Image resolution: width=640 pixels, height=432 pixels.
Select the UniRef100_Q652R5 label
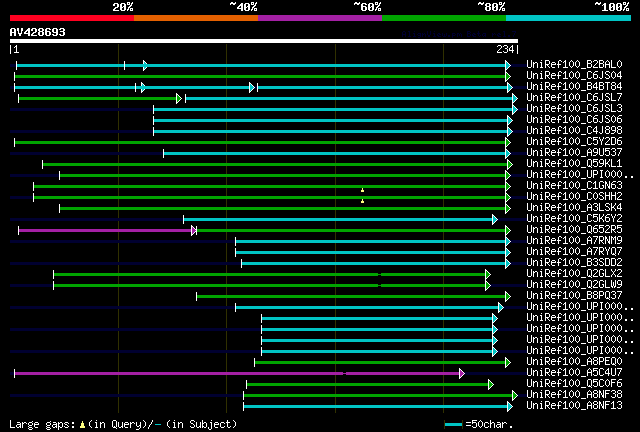tap(574, 230)
